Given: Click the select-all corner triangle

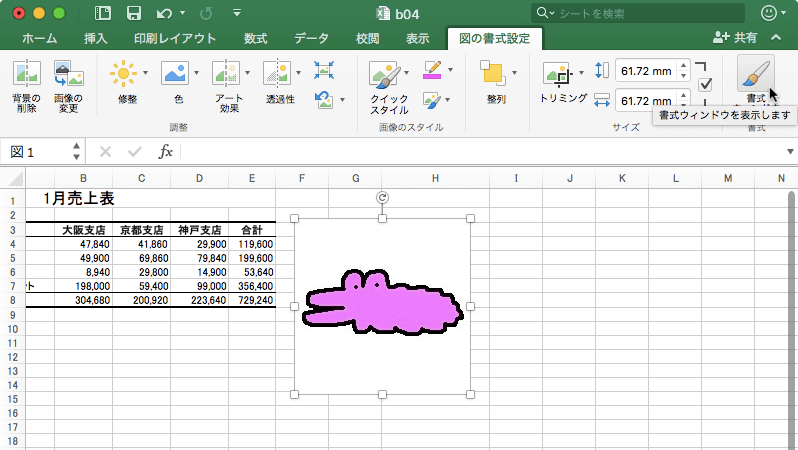Looking at the screenshot, I should point(16,179).
